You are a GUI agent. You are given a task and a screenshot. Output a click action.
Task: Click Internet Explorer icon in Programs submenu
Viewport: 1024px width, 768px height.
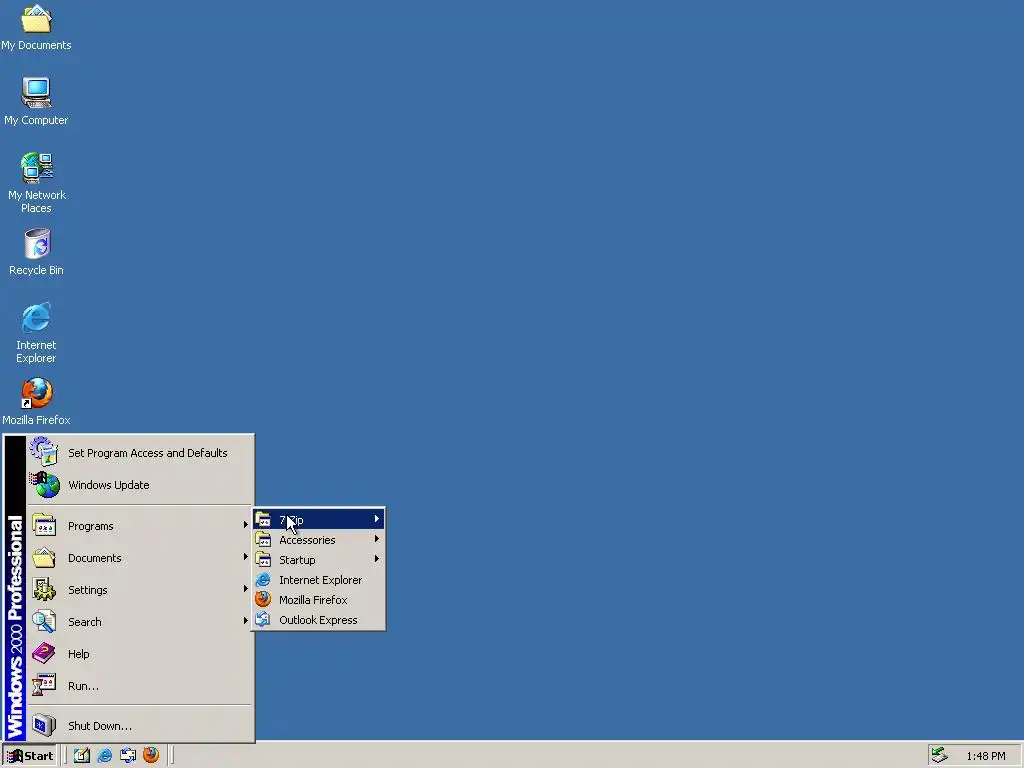(x=263, y=579)
